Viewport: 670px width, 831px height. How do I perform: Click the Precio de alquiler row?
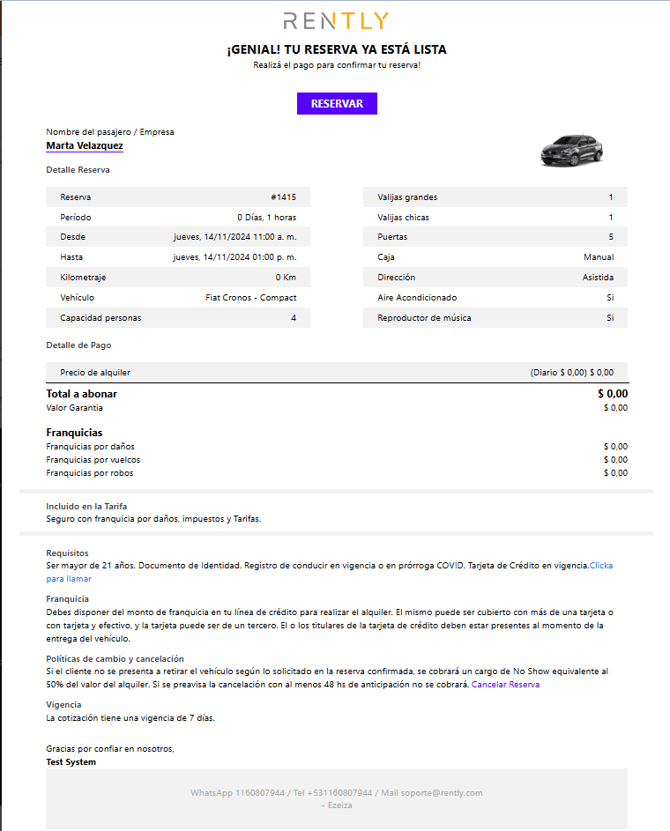point(336,372)
